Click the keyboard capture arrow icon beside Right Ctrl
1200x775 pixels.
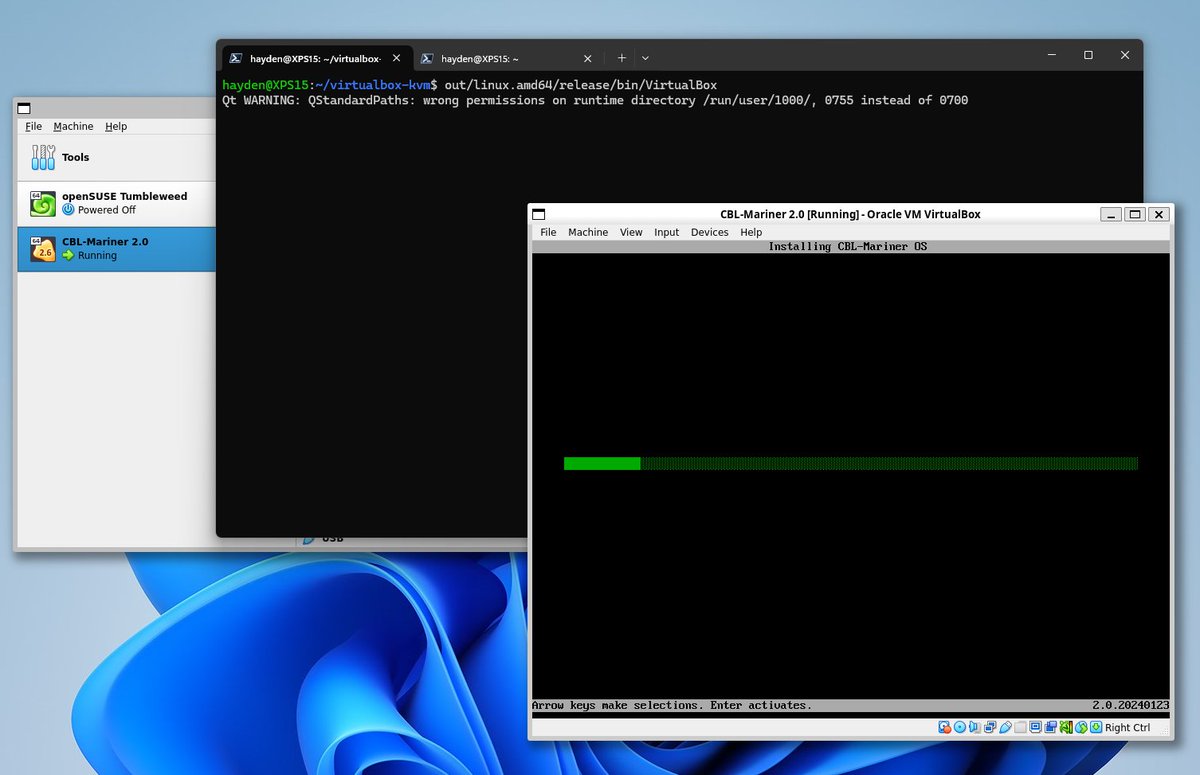1096,727
